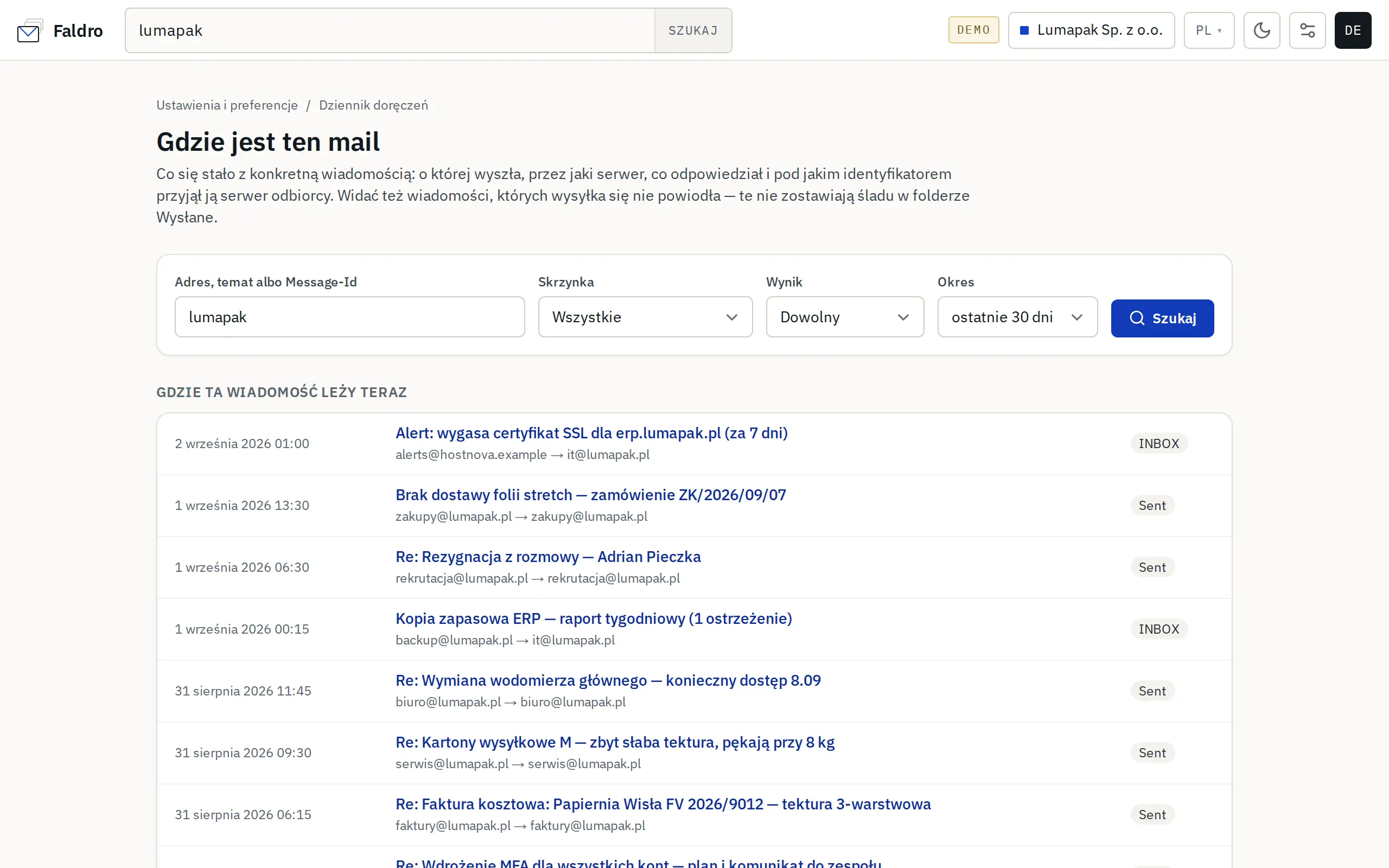Open the PL language dropdown
Image resolution: width=1389 pixels, height=868 pixels.
(1209, 30)
